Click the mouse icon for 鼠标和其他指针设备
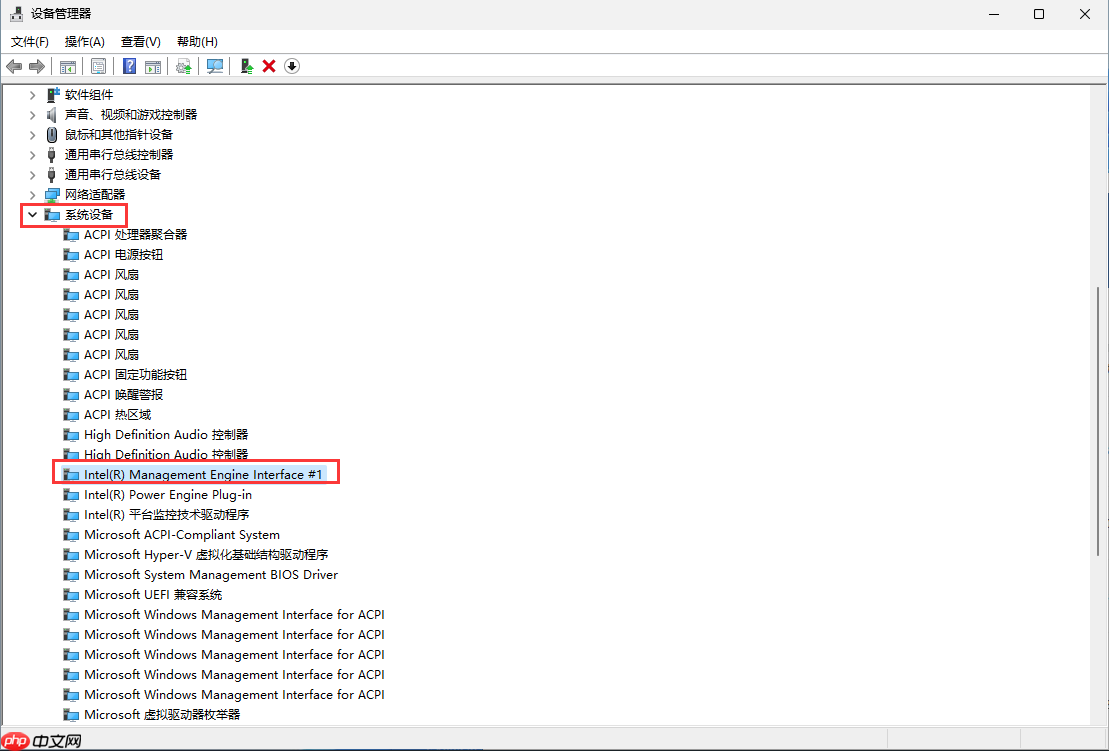Screen dimensions: 1109x751 tap(52, 134)
